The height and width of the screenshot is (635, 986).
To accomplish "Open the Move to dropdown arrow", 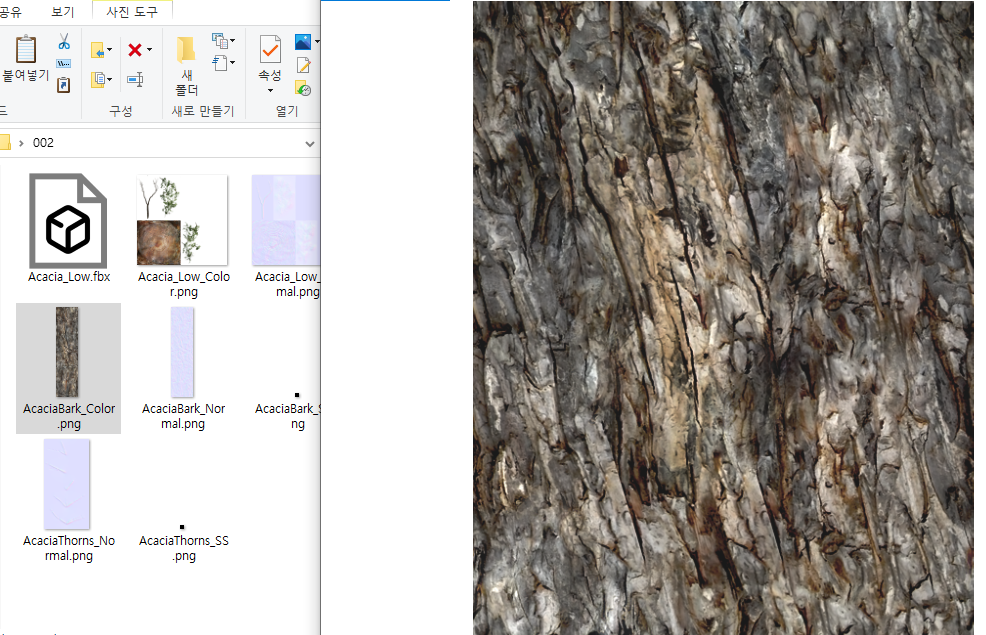I will coord(109,50).
